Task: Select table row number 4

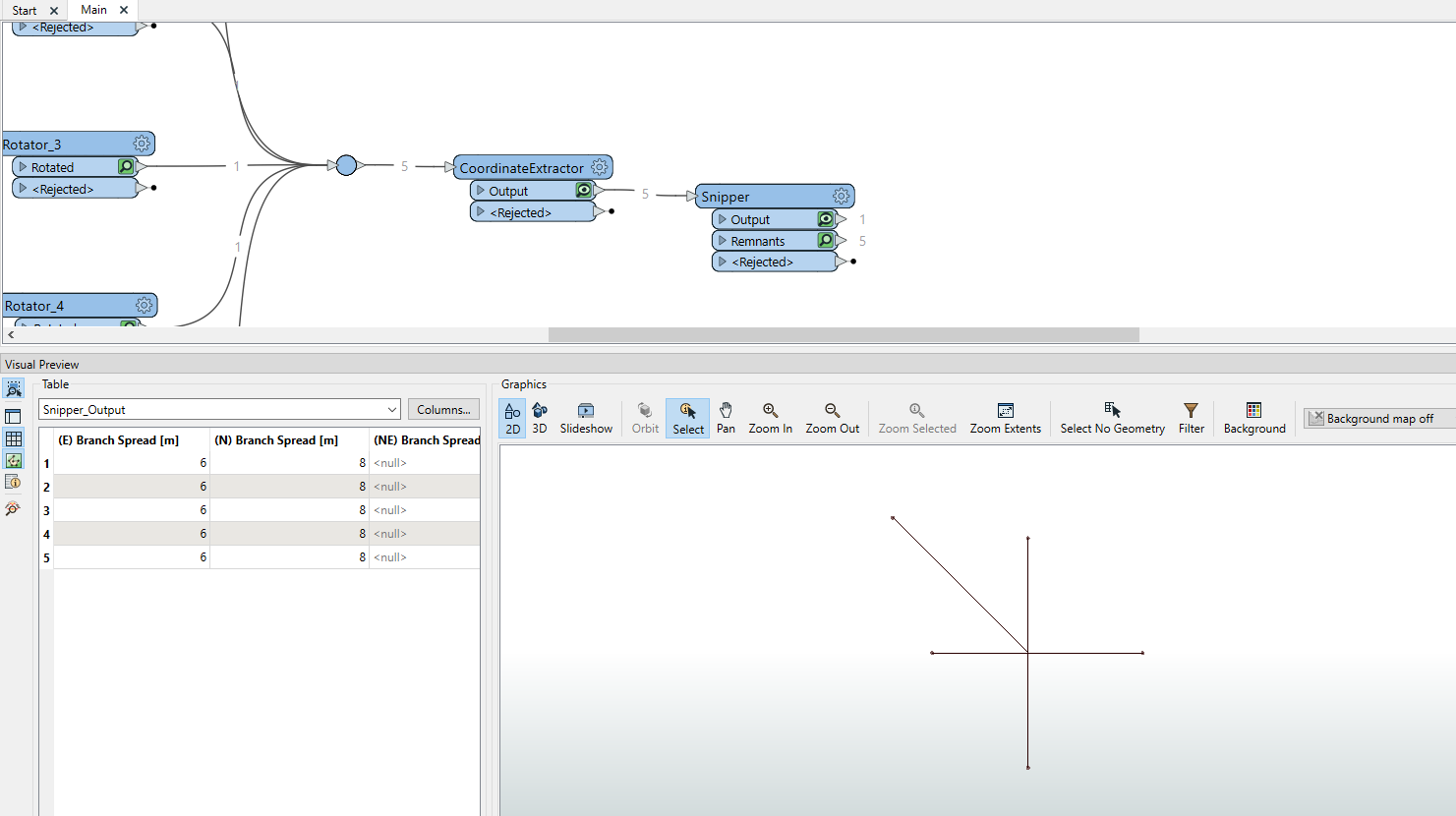Action: tap(46, 534)
